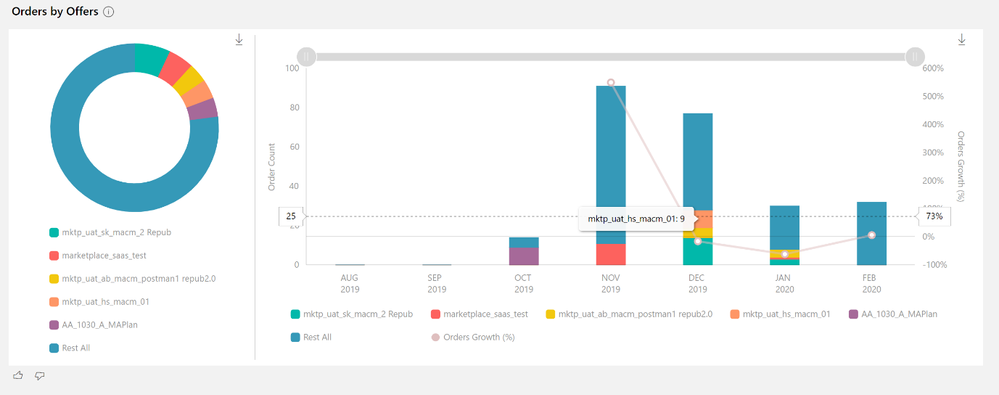The width and height of the screenshot is (999, 395).
Task: Click the SEP 2019 axis label
Action: pos(437,284)
